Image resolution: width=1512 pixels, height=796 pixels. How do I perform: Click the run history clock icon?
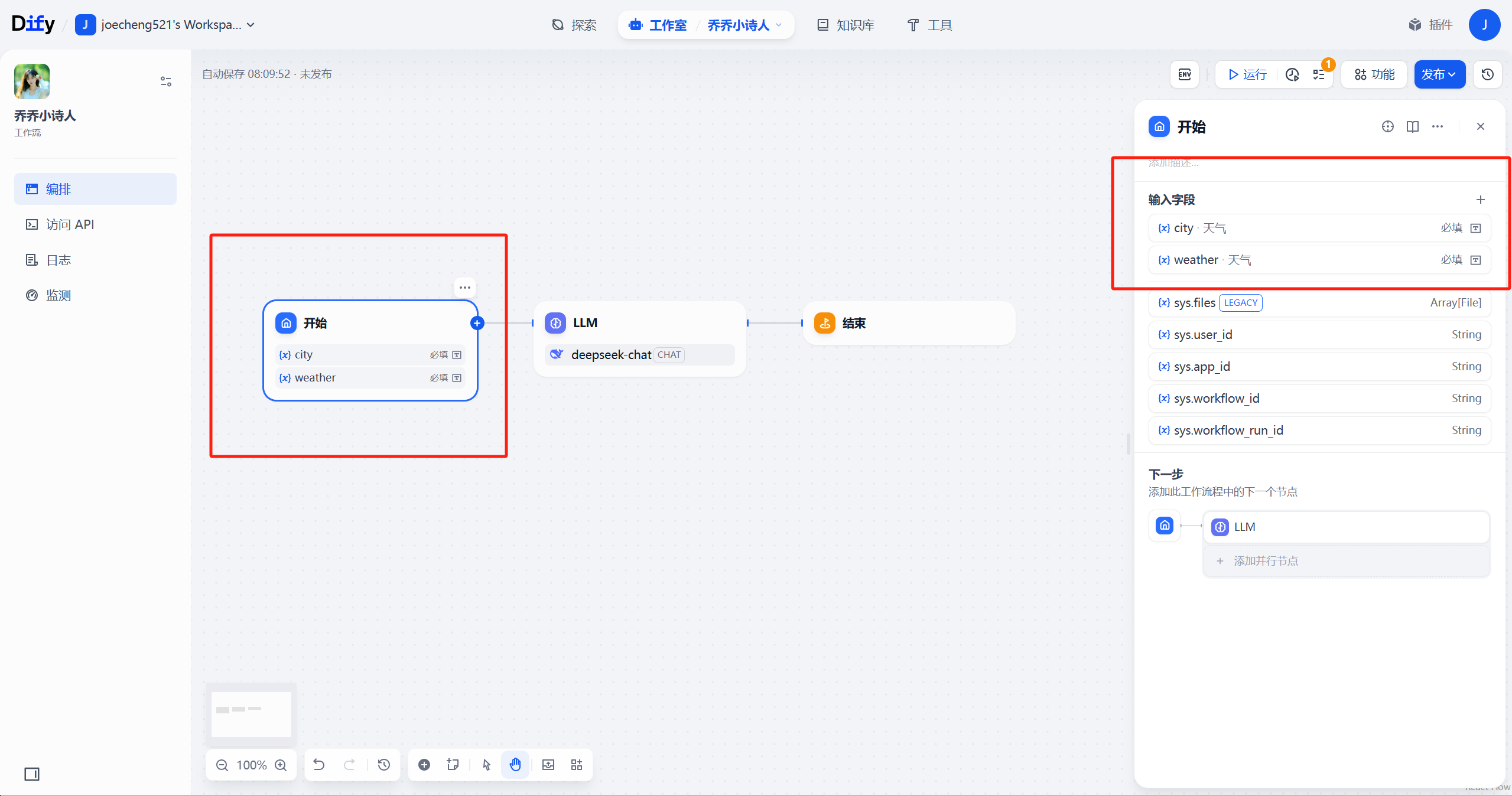coord(1292,74)
